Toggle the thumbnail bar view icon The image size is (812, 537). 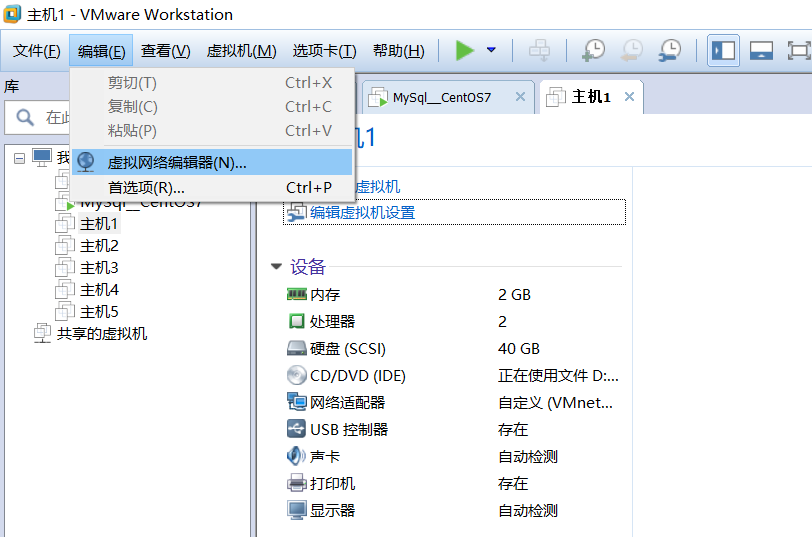(x=761, y=50)
